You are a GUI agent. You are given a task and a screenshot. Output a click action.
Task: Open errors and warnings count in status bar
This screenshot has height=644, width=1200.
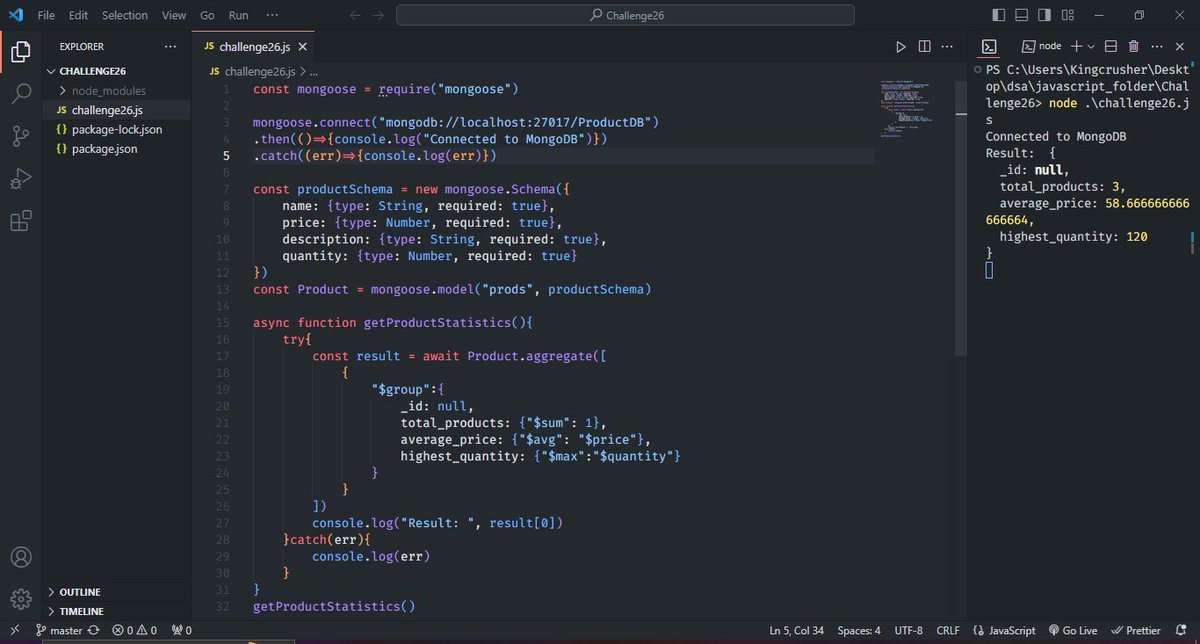(x=134, y=631)
